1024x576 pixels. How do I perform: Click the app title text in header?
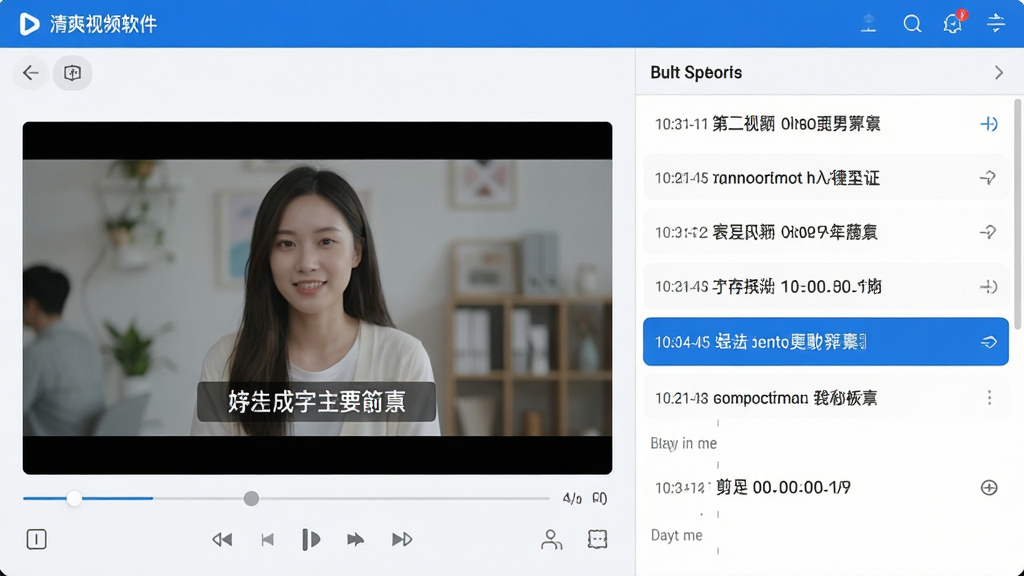(x=103, y=24)
